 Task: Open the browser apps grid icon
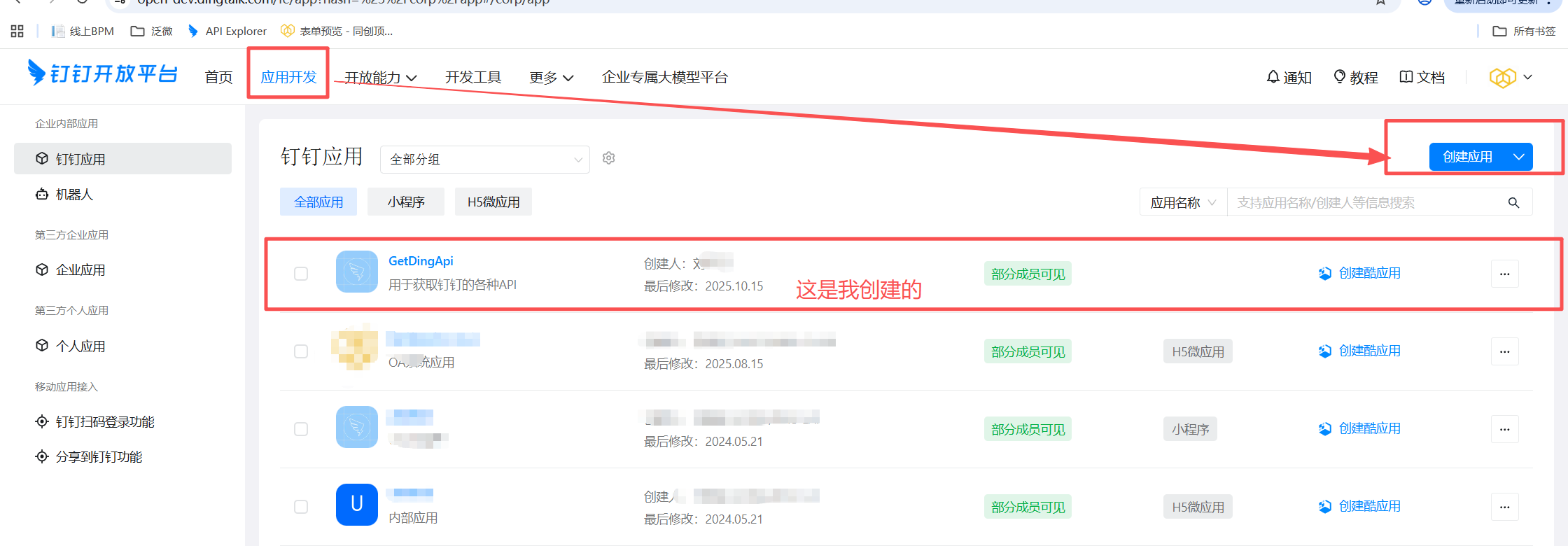click(x=17, y=31)
